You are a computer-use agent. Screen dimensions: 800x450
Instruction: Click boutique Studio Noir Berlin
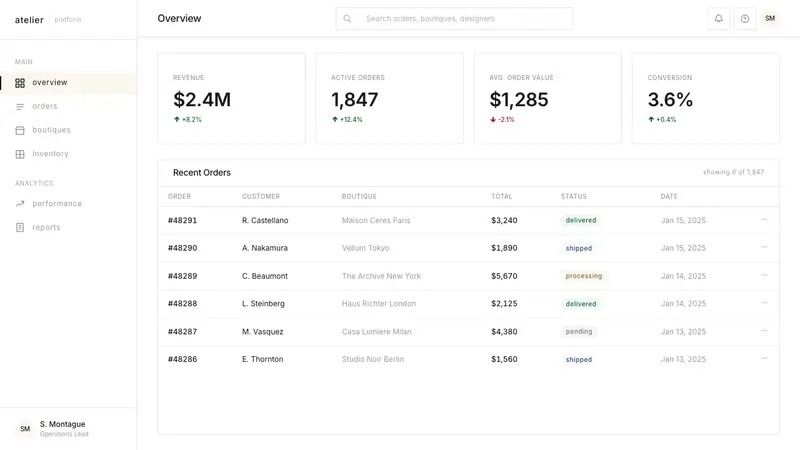click(373, 359)
